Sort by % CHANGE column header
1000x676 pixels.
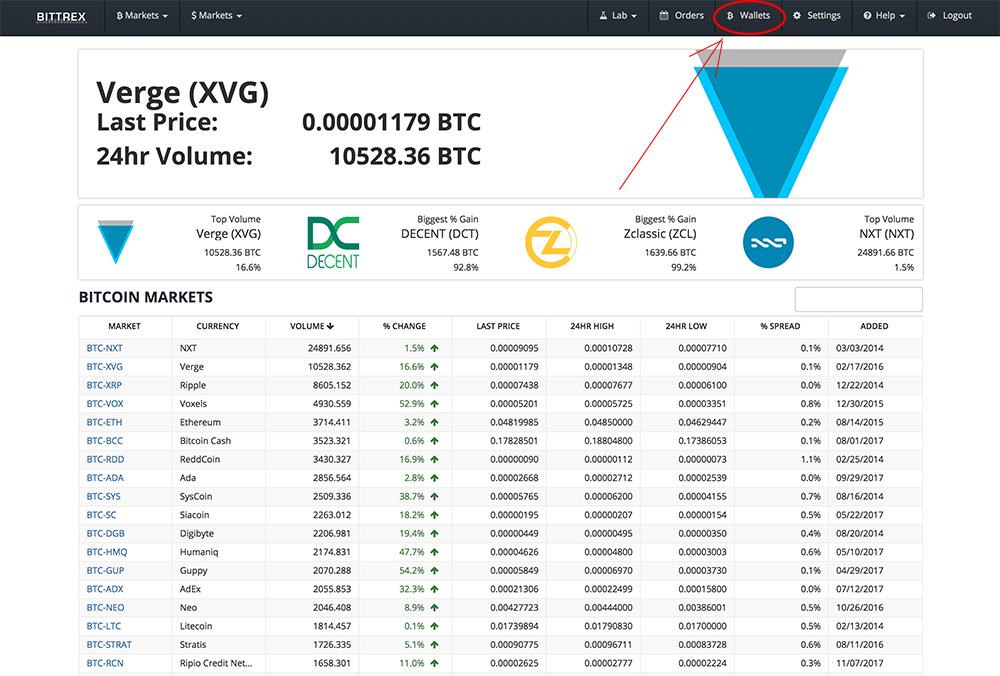point(404,326)
